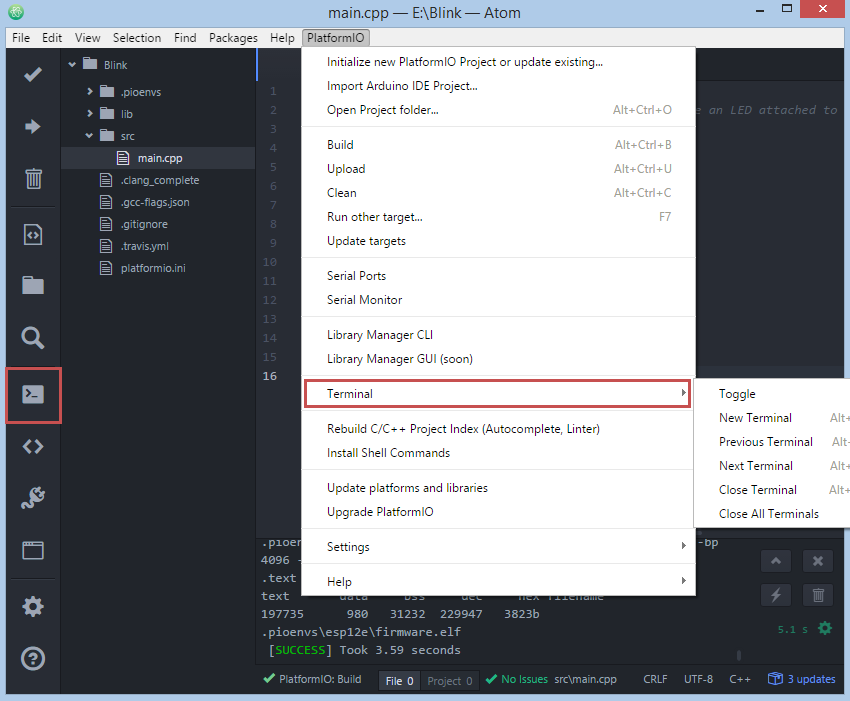Click the Serial Ports plug icon
The image size is (850, 701).
pyautogui.click(x=33, y=497)
